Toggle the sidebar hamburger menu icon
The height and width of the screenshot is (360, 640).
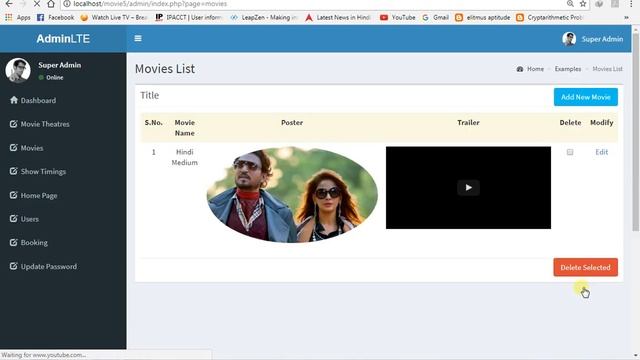138,38
